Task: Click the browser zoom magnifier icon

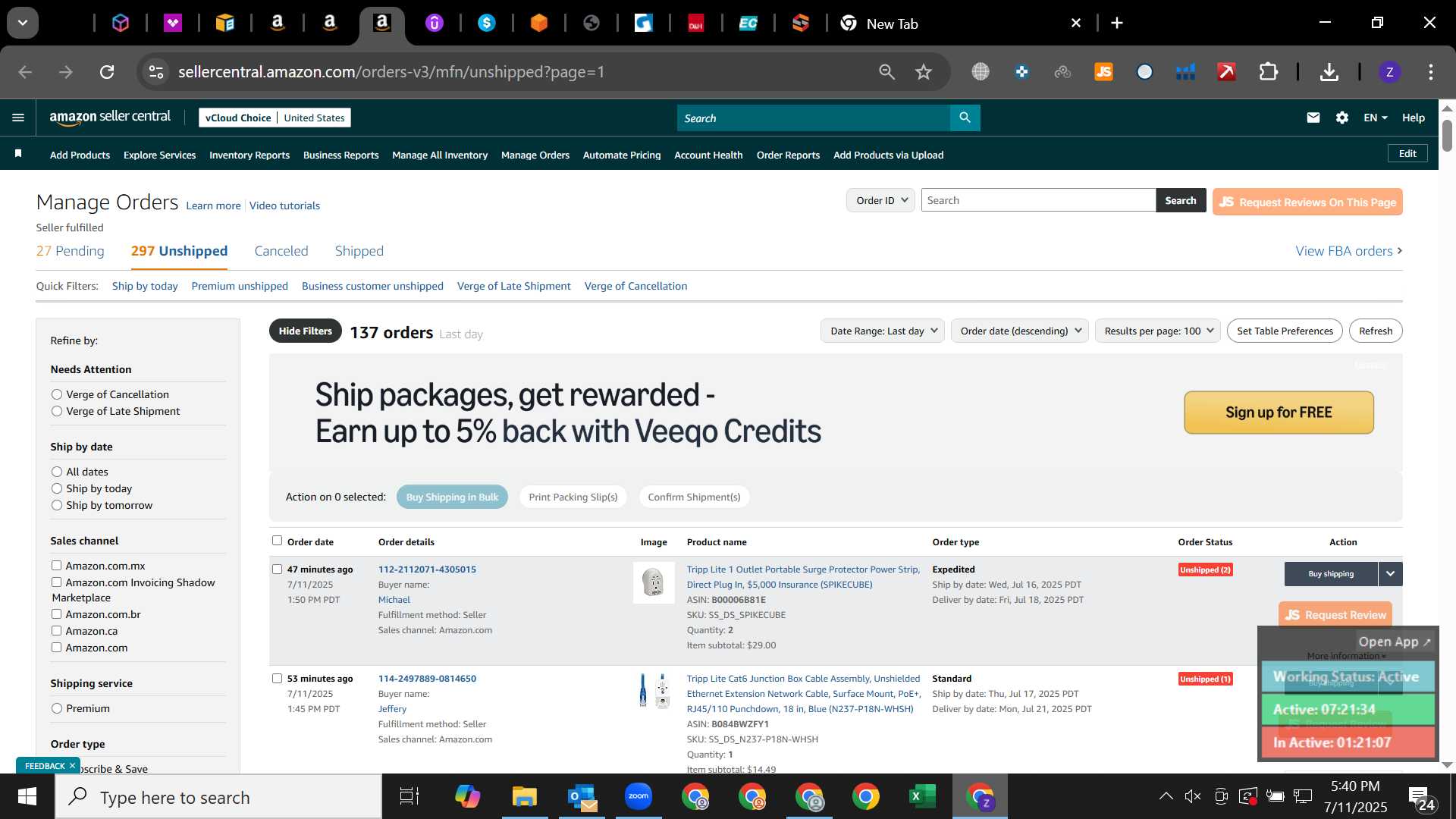Action: coord(886,72)
